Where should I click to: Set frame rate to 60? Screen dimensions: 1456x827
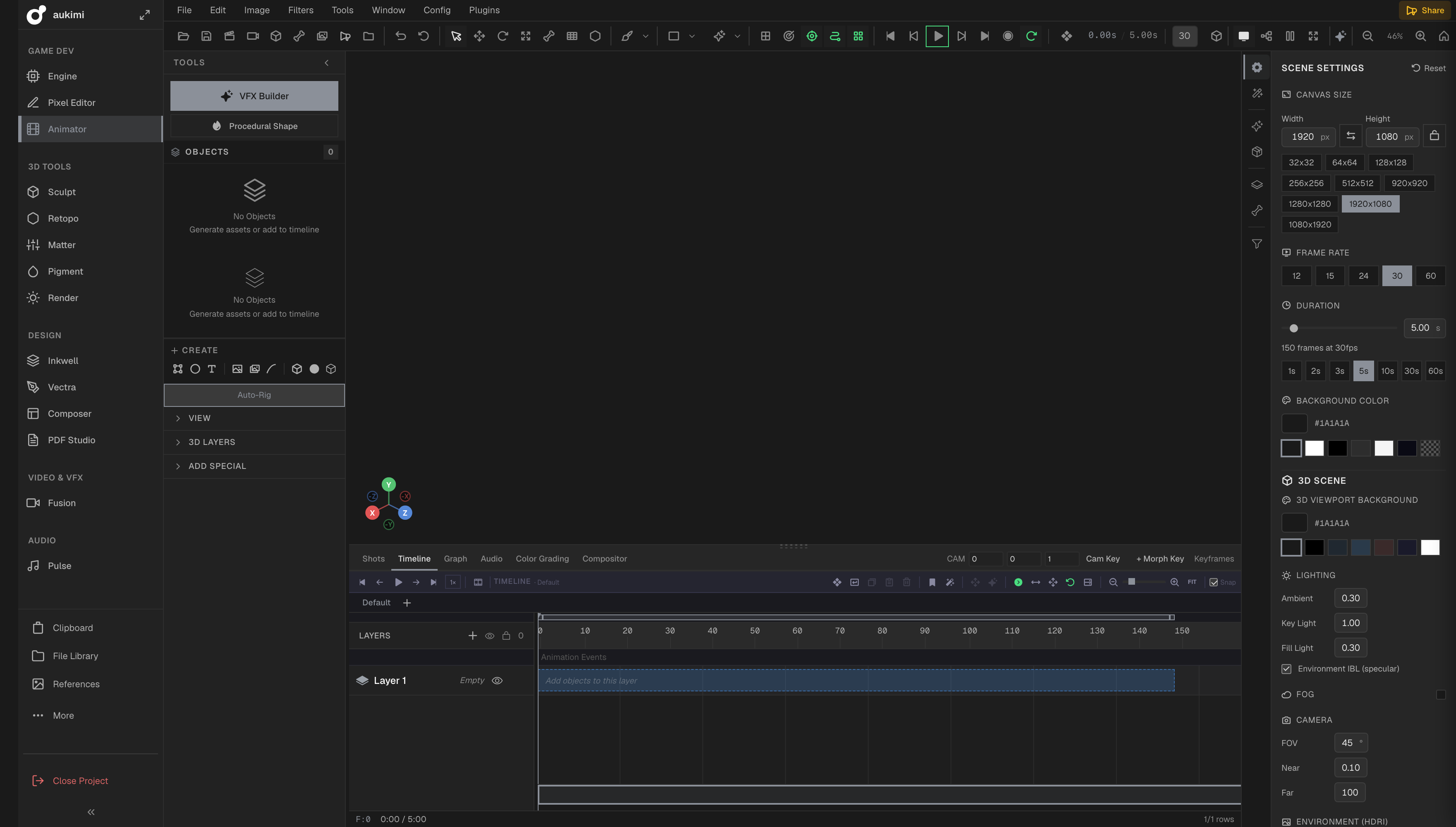click(1430, 275)
